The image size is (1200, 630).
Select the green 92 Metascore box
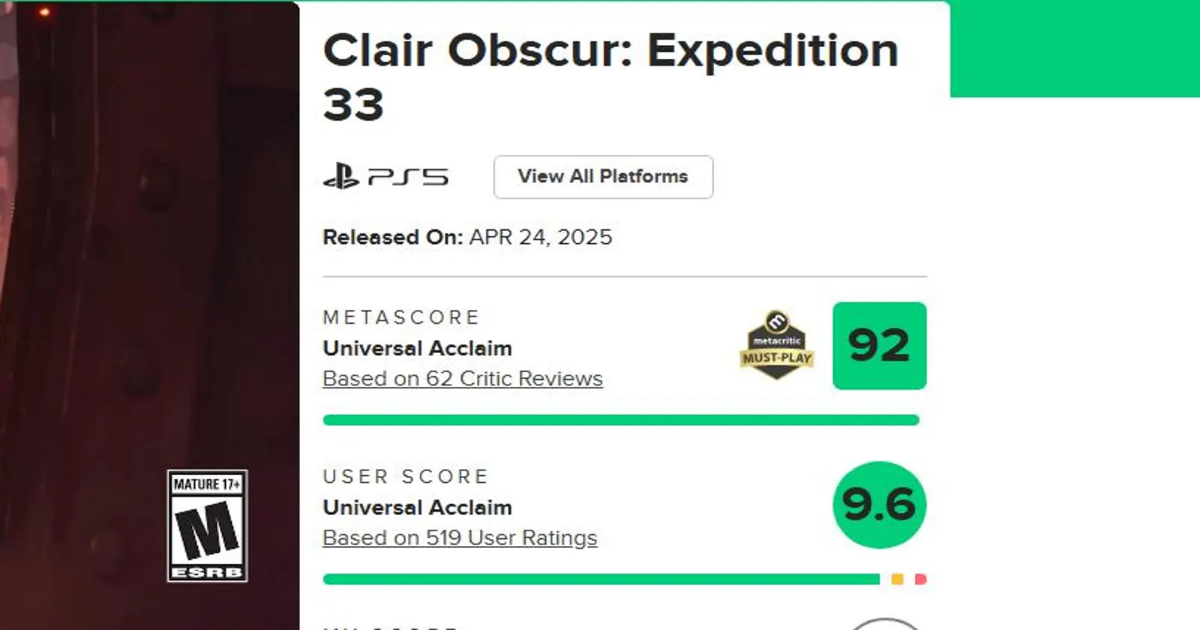tap(879, 346)
